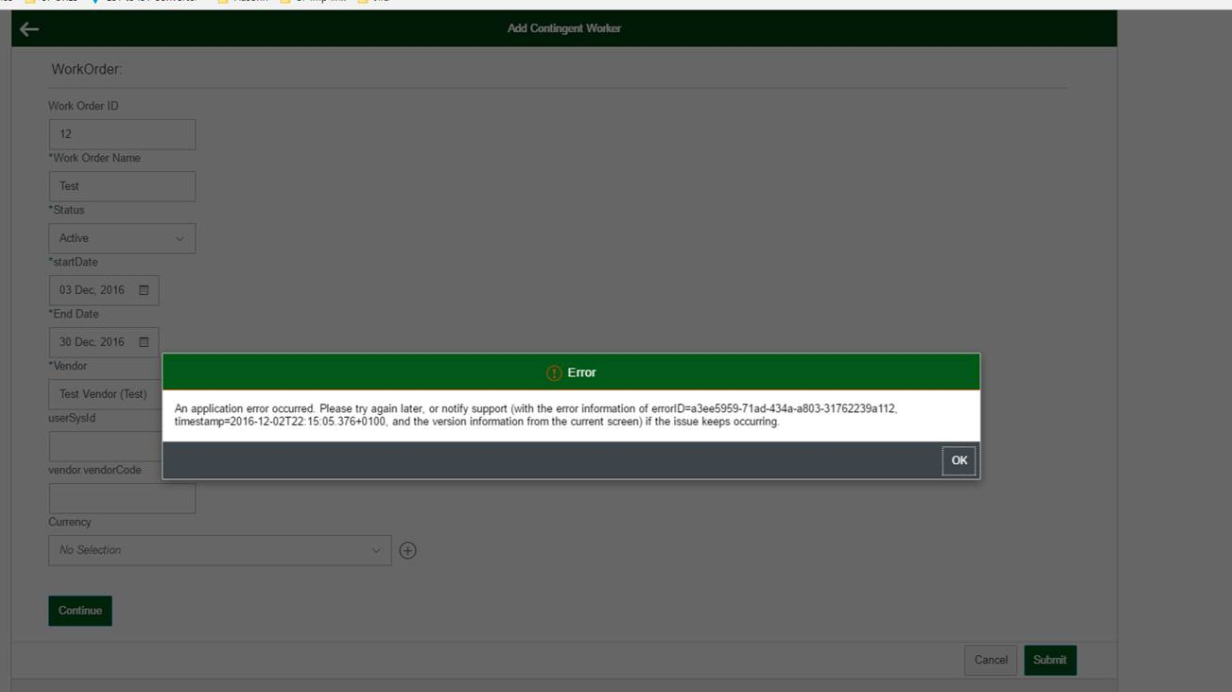Click the Cancel button
The image size is (1232, 692).
(991, 660)
